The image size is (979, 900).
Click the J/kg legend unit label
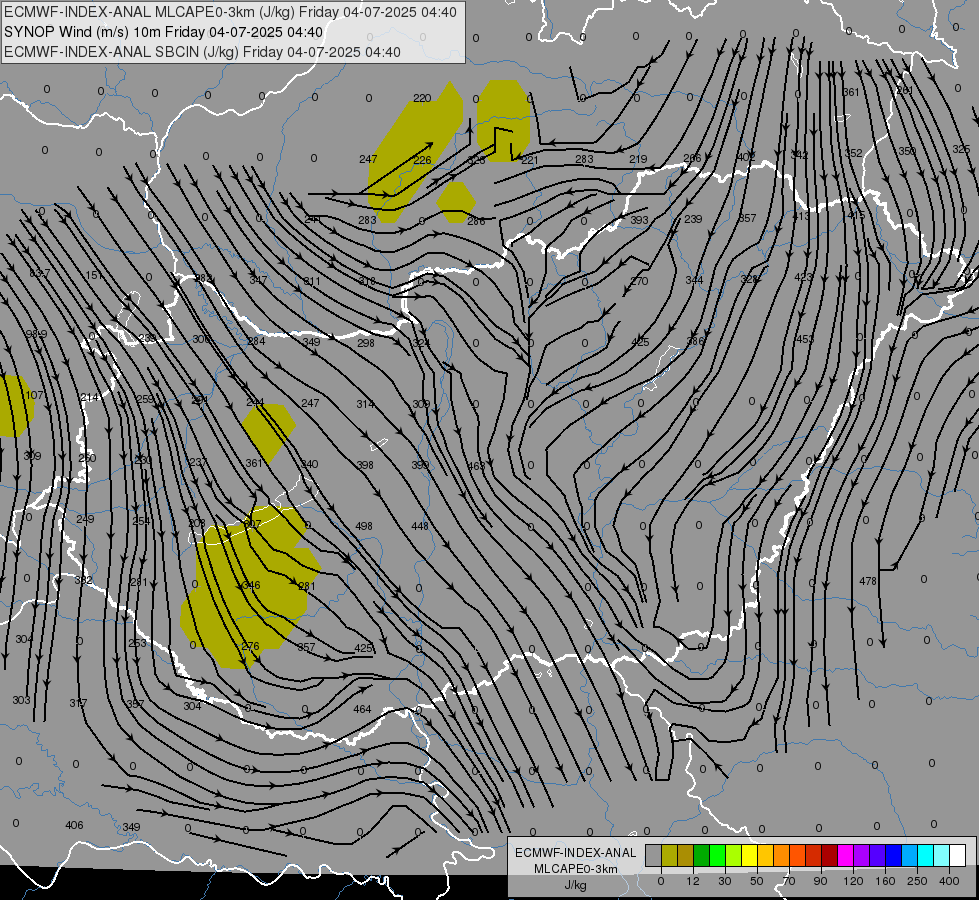coord(576,885)
